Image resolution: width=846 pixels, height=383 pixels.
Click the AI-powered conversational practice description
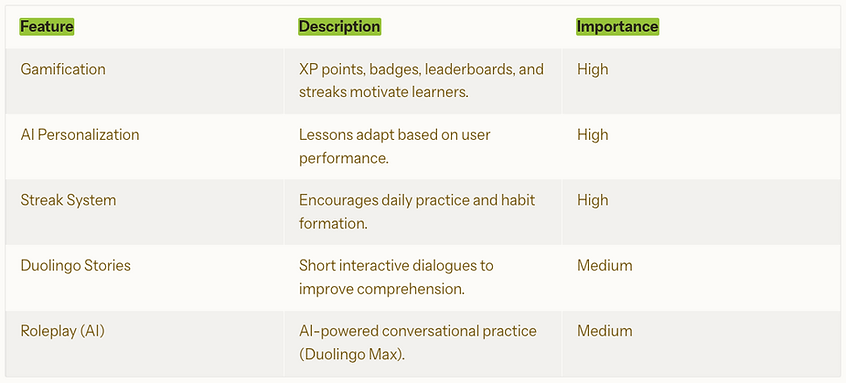(x=418, y=343)
